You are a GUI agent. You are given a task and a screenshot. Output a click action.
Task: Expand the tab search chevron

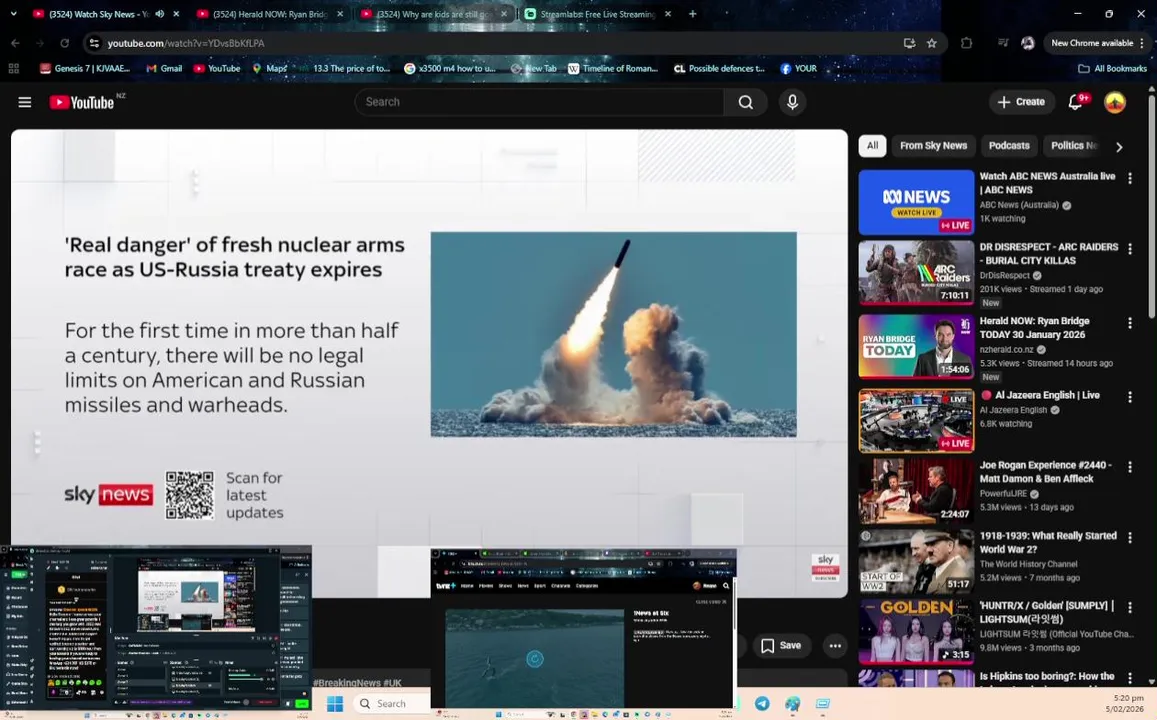point(13,13)
